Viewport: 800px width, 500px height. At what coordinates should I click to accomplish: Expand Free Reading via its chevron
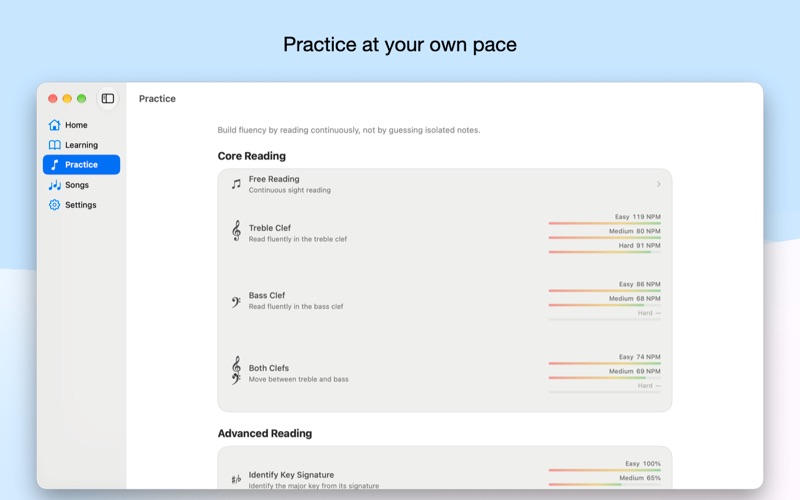(x=658, y=184)
